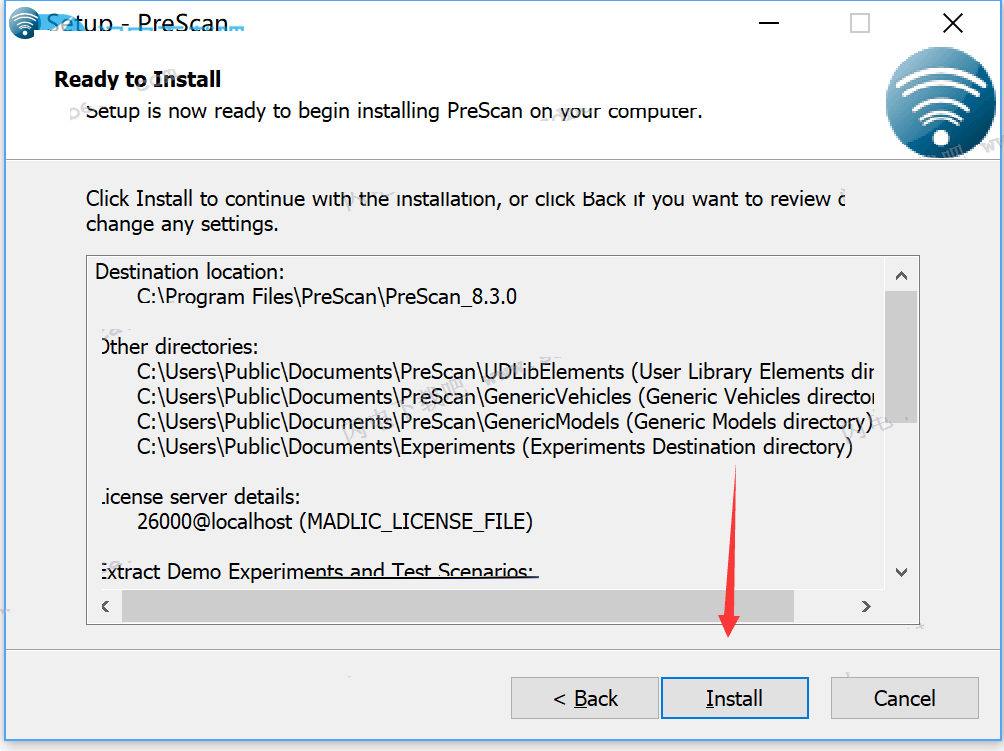1004x751 pixels.
Task: Click the summary box up scroll arrow
Action: 901,276
